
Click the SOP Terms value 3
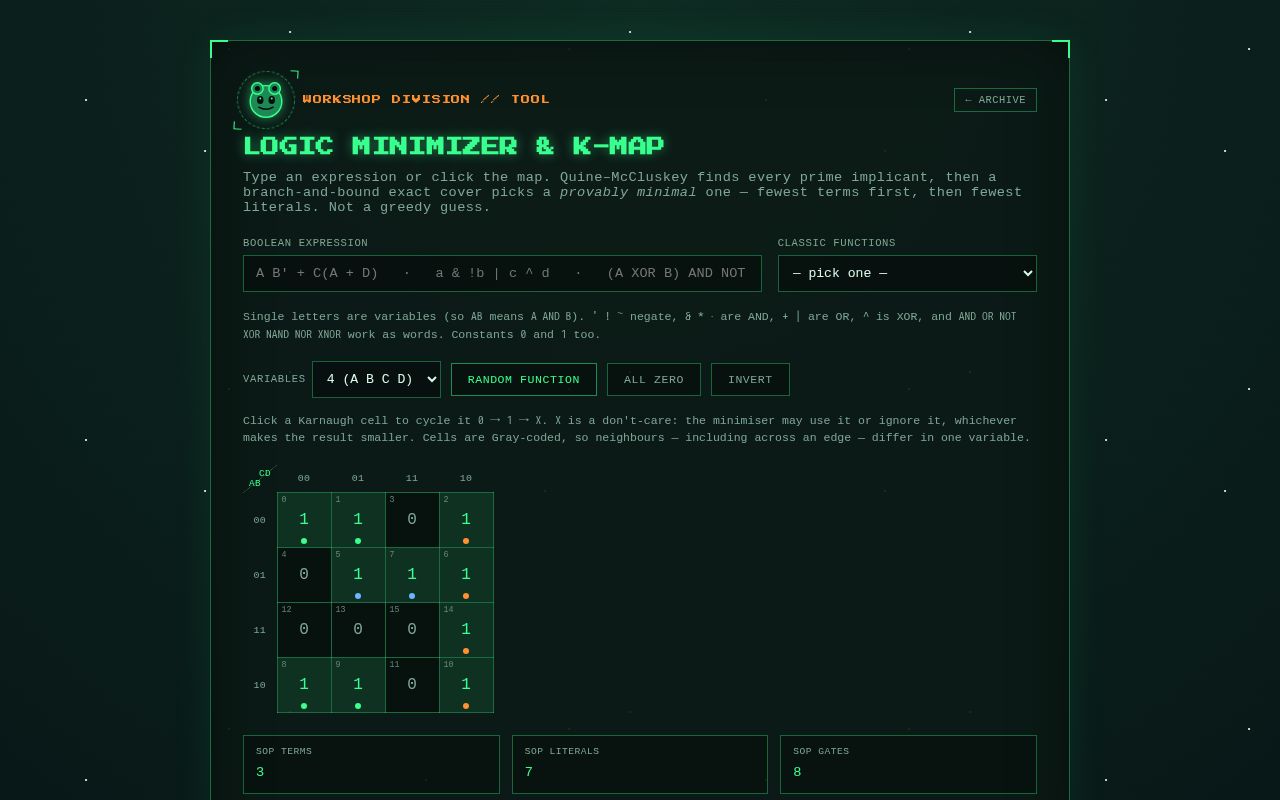point(260,772)
